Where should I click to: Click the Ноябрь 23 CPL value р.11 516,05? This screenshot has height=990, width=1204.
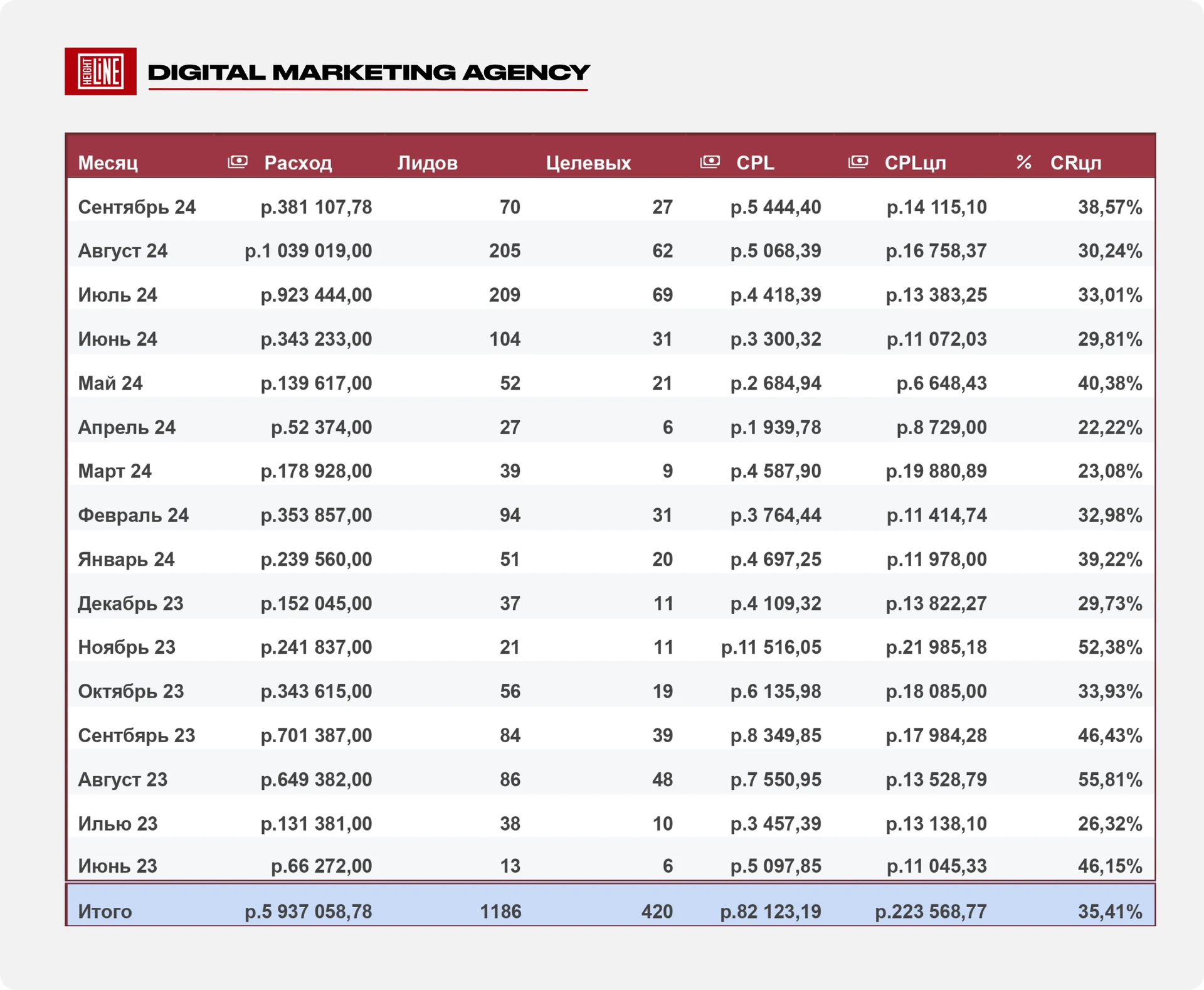pos(771,647)
